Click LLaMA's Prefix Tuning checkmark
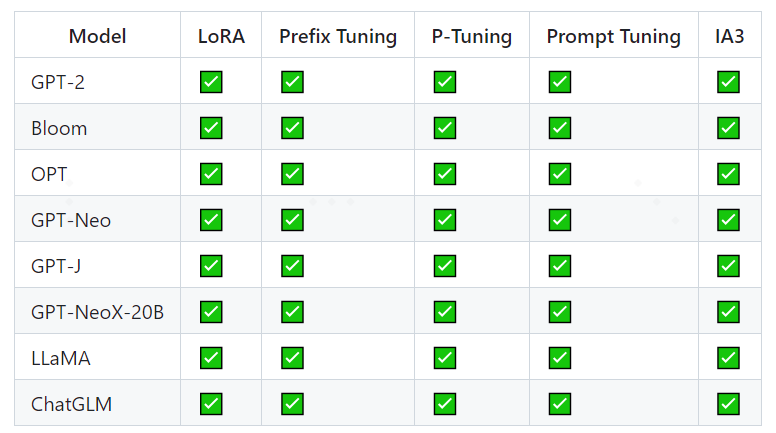The image size is (776, 433). point(292,358)
